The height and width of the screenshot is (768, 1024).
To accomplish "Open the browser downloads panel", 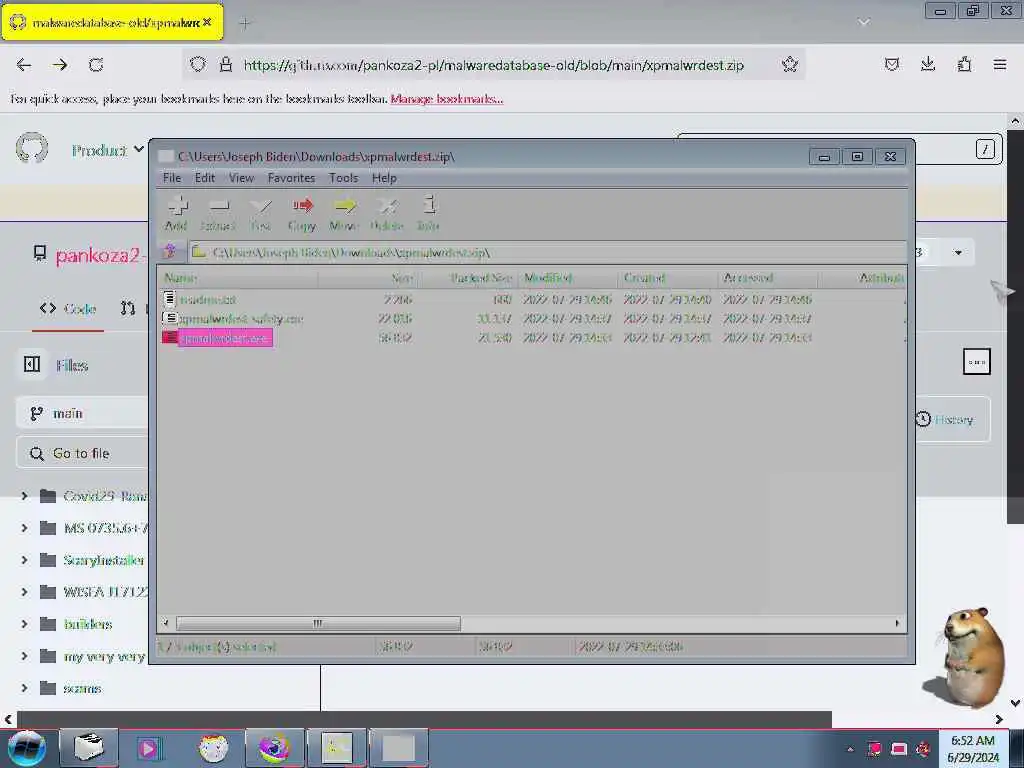I will click(x=927, y=65).
